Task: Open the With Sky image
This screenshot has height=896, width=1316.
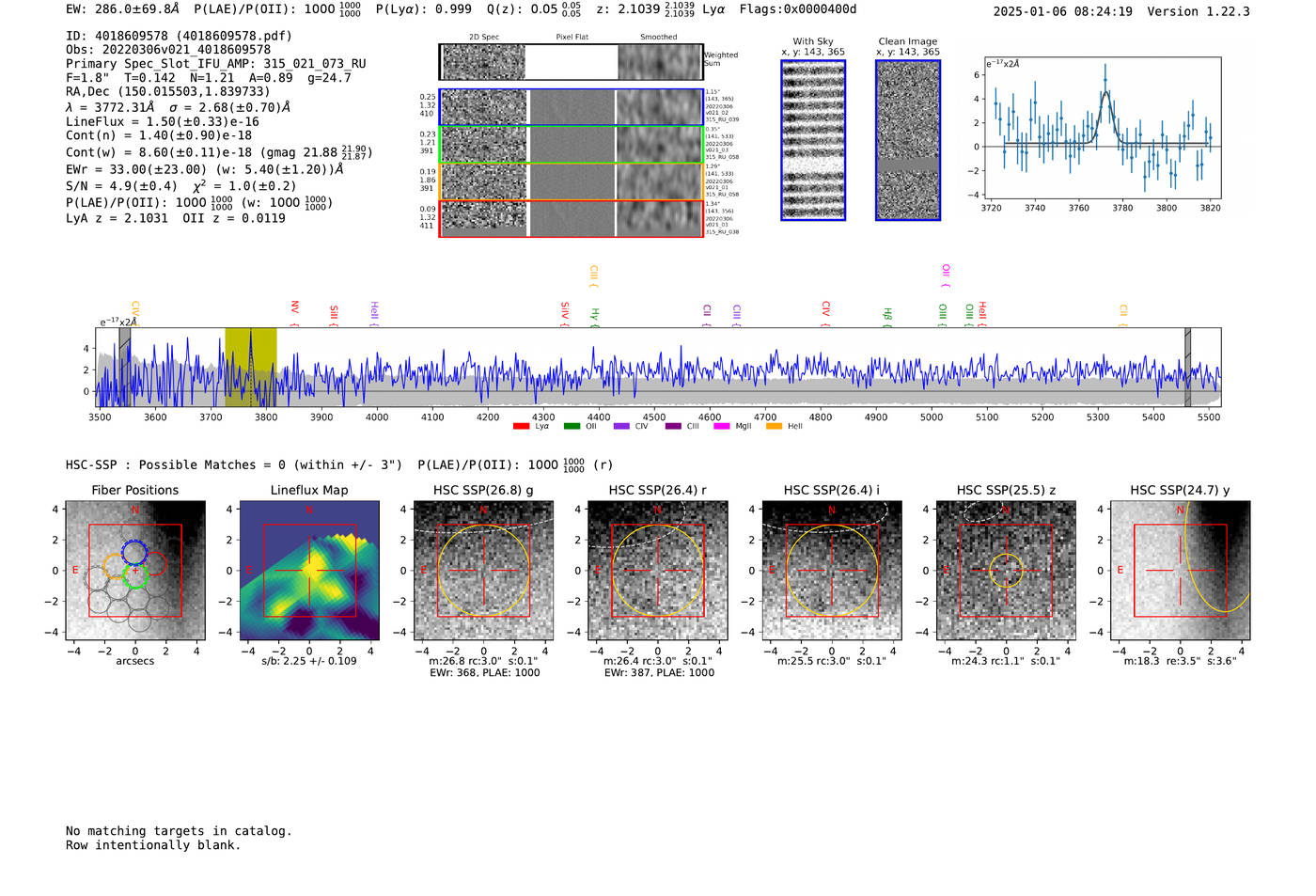Action: pyautogui.click(x=813, y=140)
